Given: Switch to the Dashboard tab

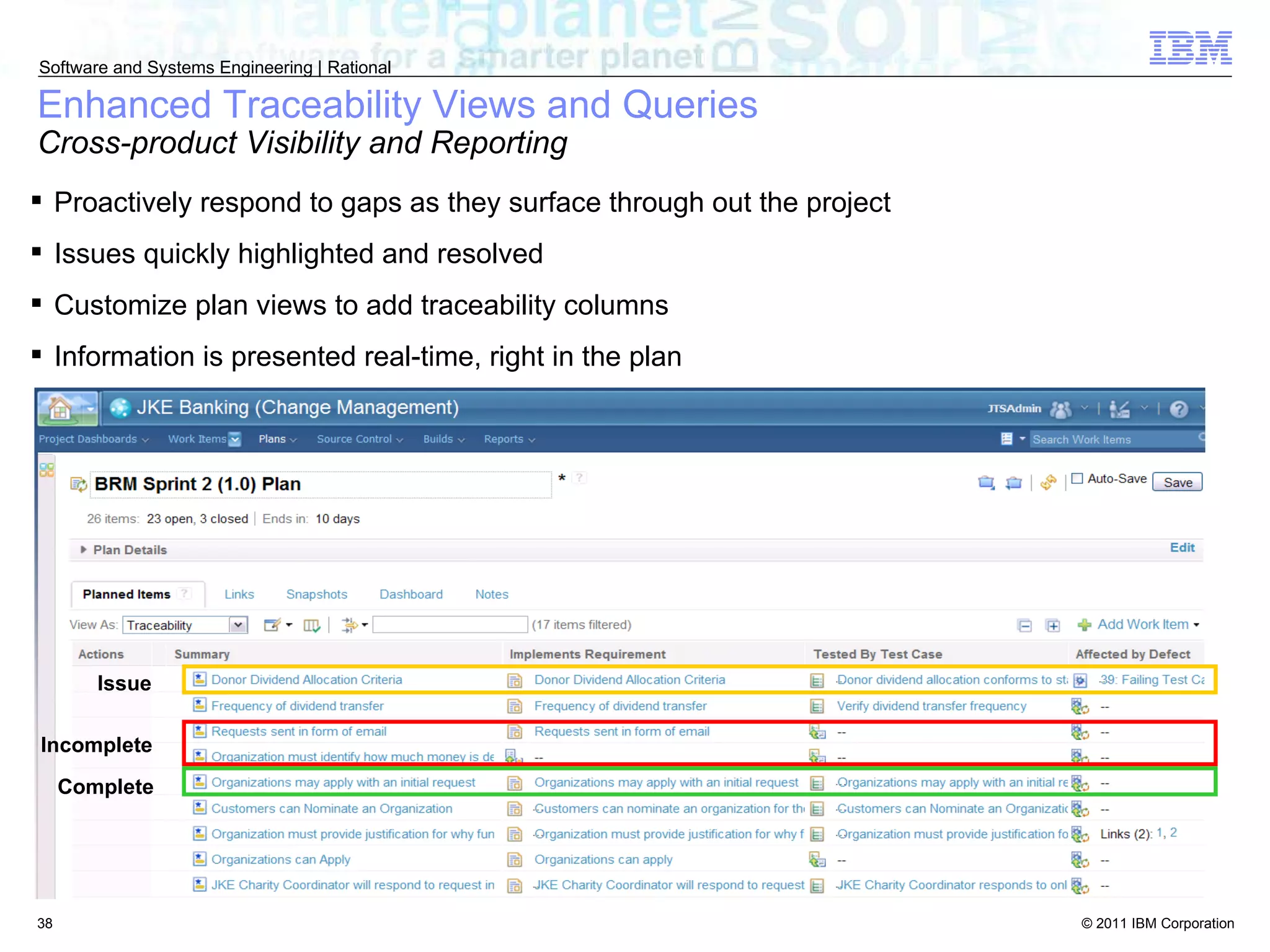Looking at the screenshot, I should point(411,594).
